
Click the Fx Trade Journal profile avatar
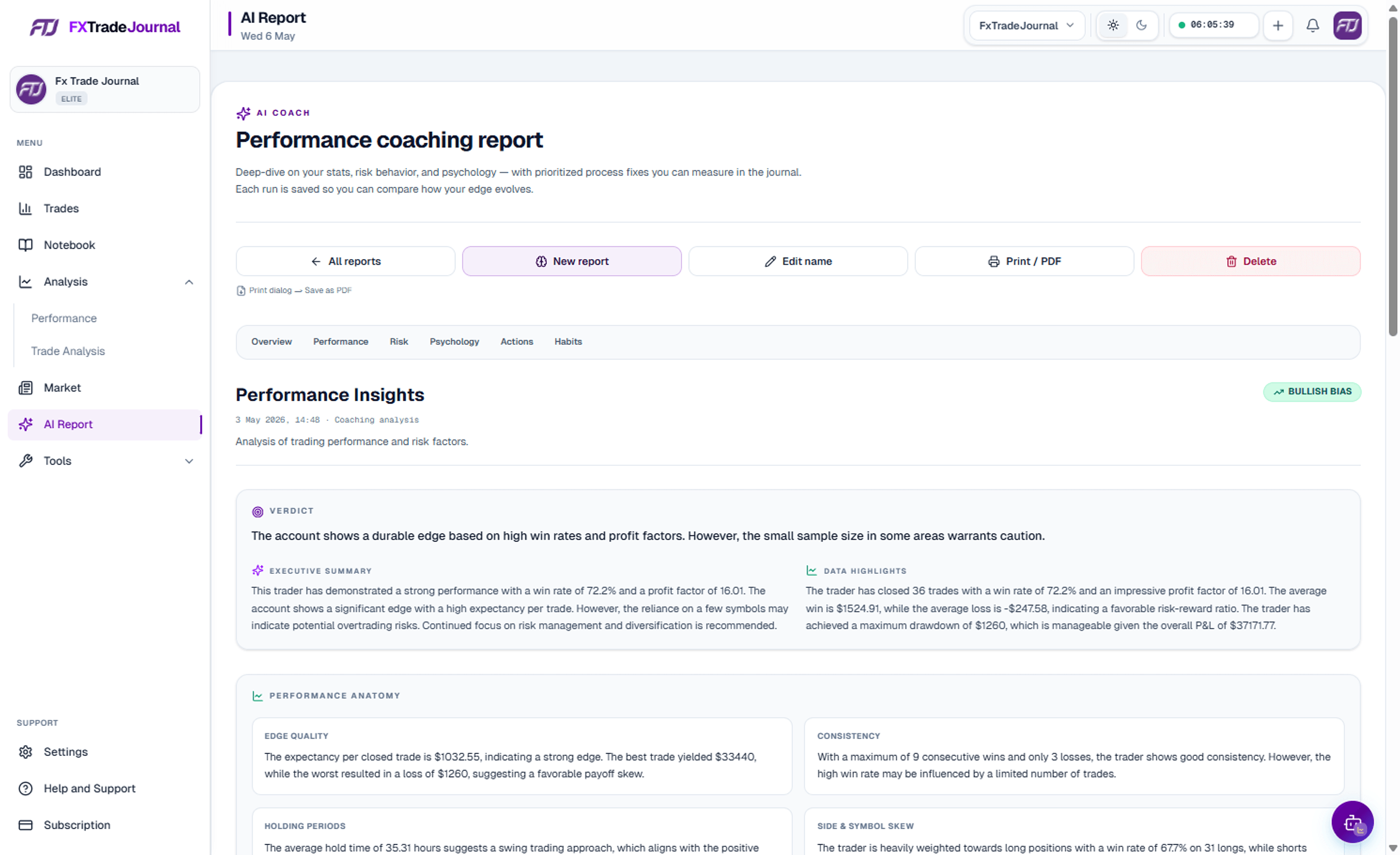[x=31, y=89]
